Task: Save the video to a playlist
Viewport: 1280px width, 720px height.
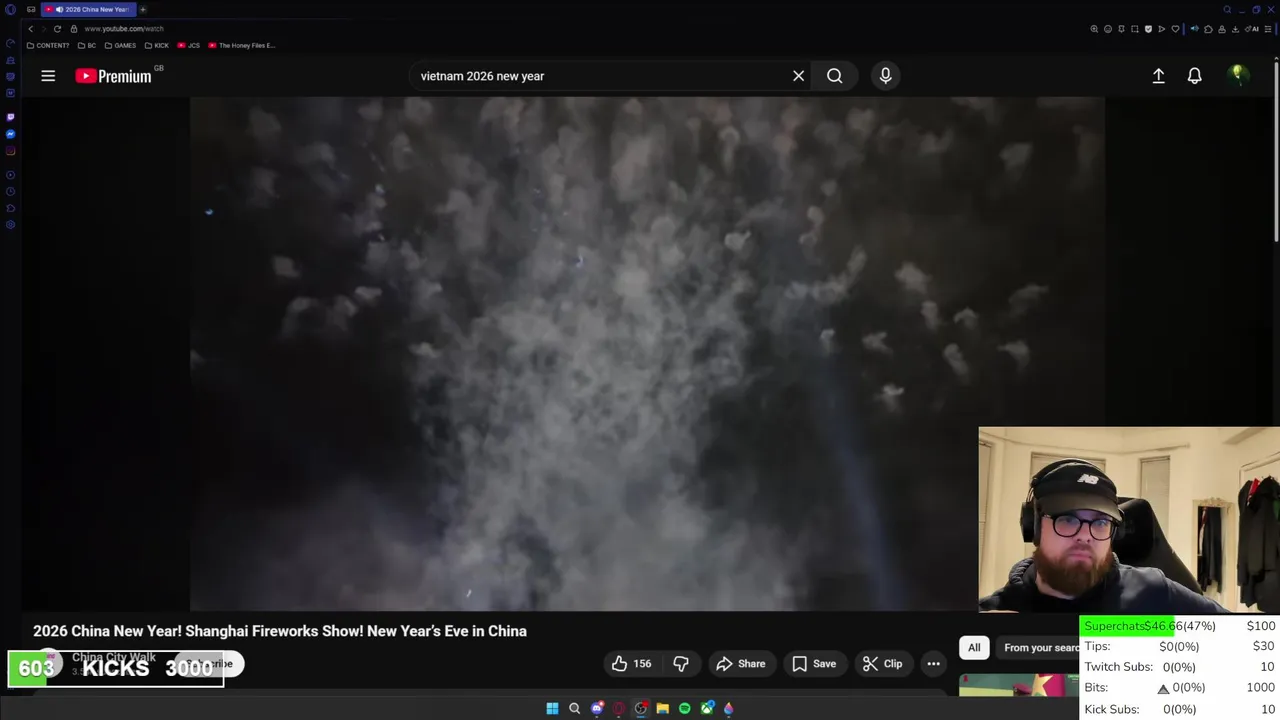Action: tap(814, 664)
